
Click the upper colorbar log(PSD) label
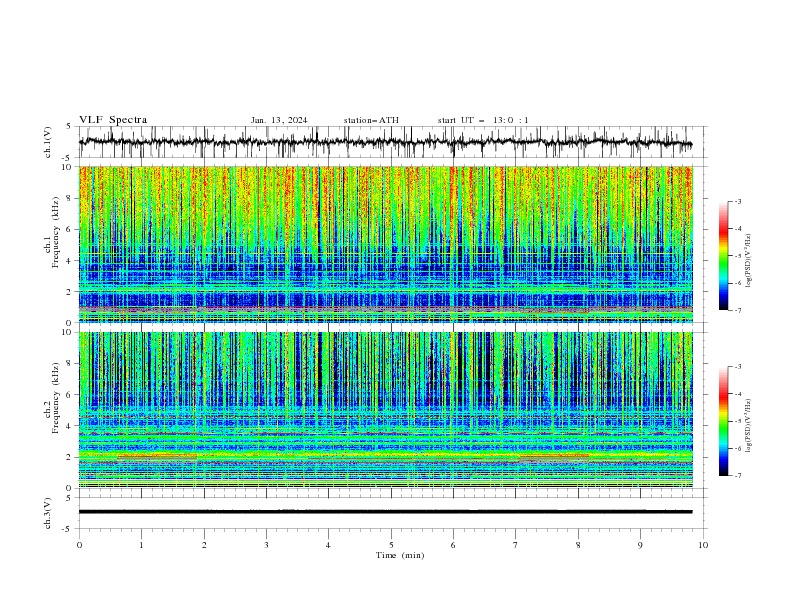(x=749, y=261)
